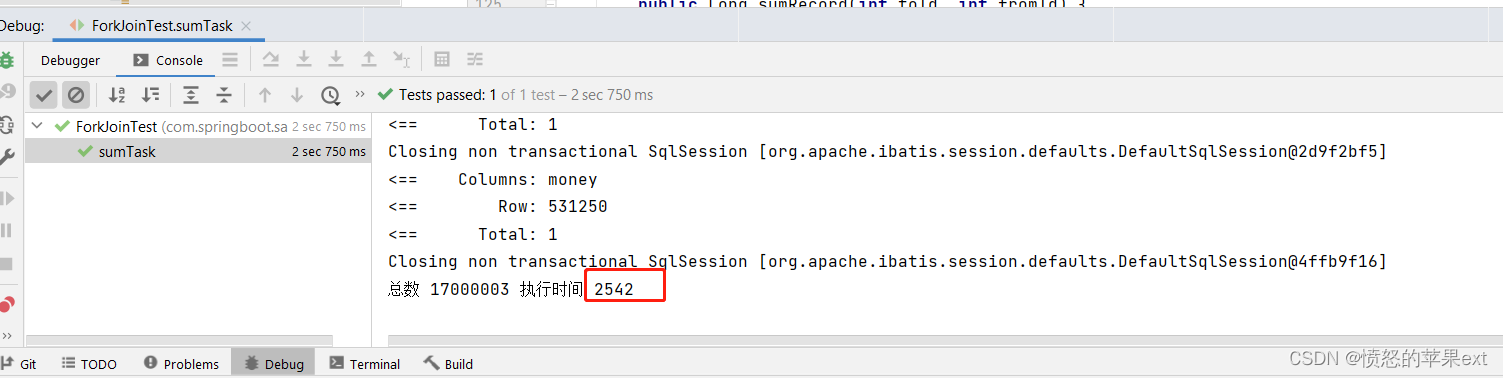
Task: Open the Evaluate Expression calculator icon
Action: click(x=442, y=60)
